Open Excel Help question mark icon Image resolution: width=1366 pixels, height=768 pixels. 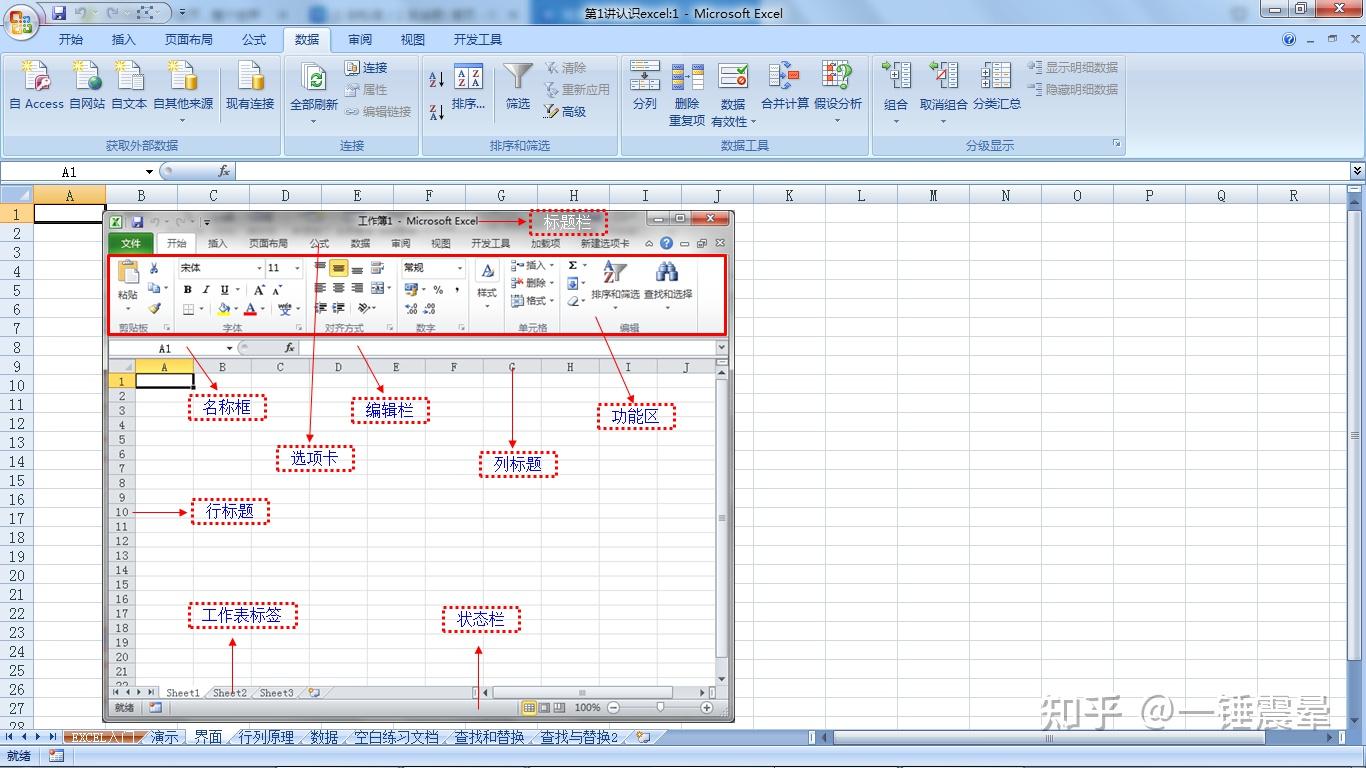1289,40
